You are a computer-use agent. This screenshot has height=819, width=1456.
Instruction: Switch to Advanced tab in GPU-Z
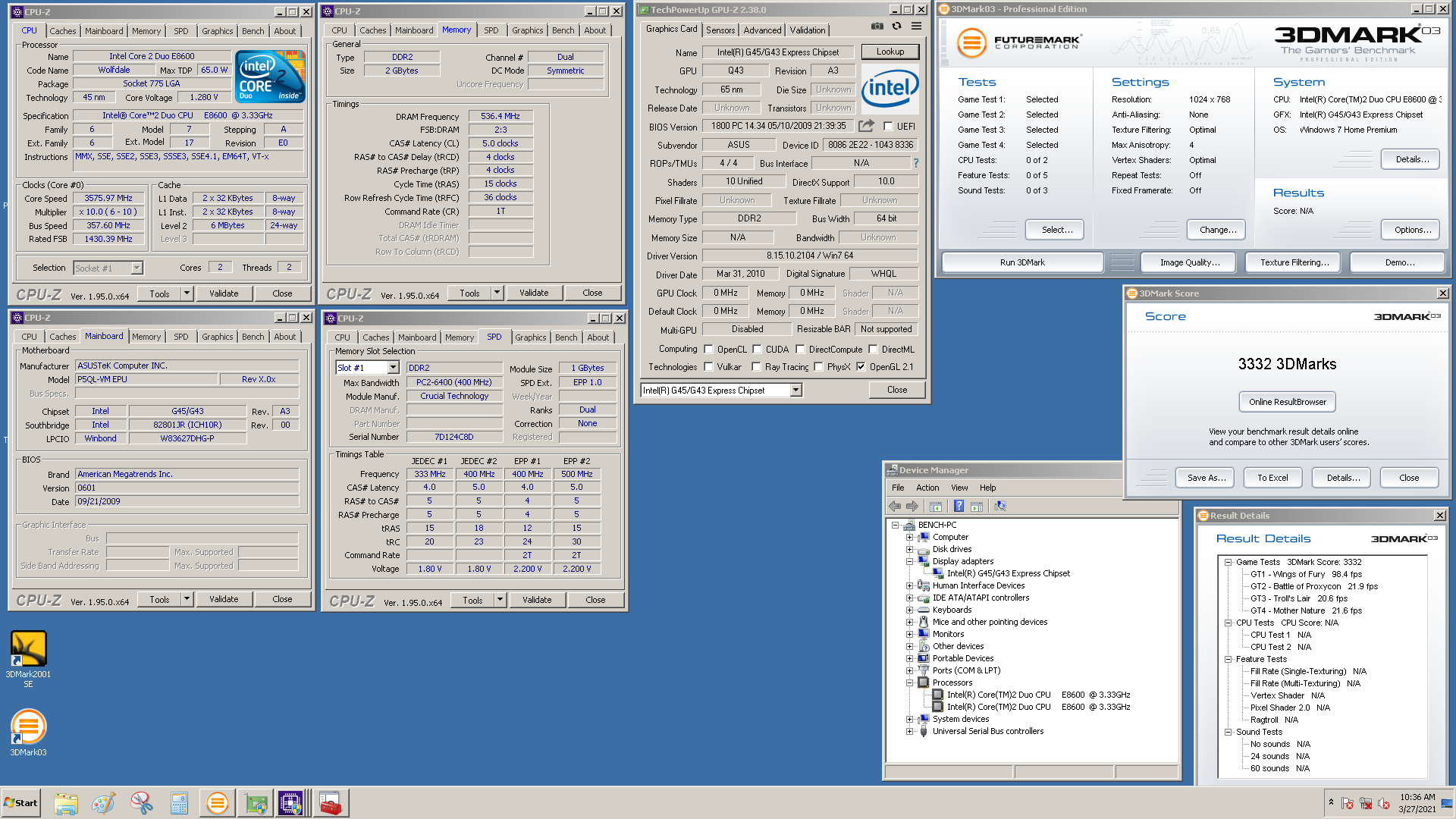762,30
